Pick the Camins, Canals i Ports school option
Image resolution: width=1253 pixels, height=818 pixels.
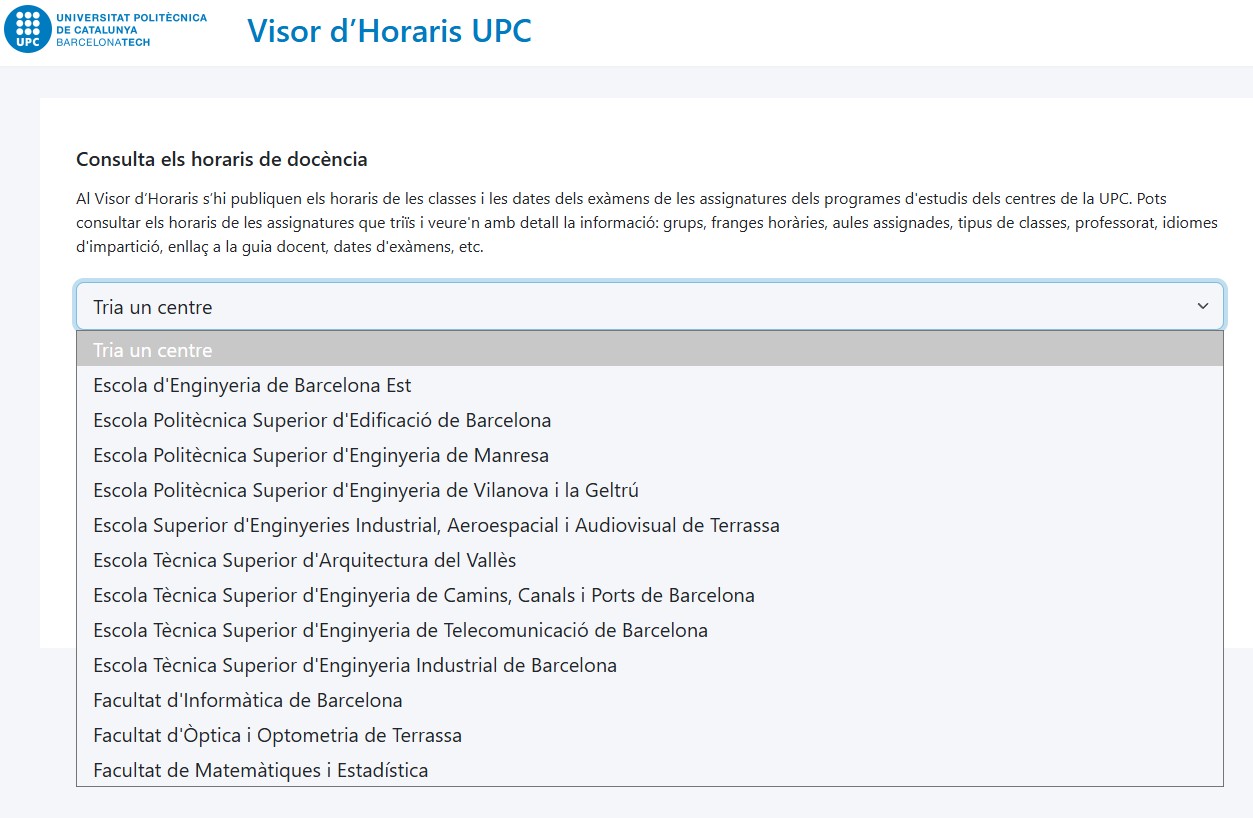click(422, 595)
